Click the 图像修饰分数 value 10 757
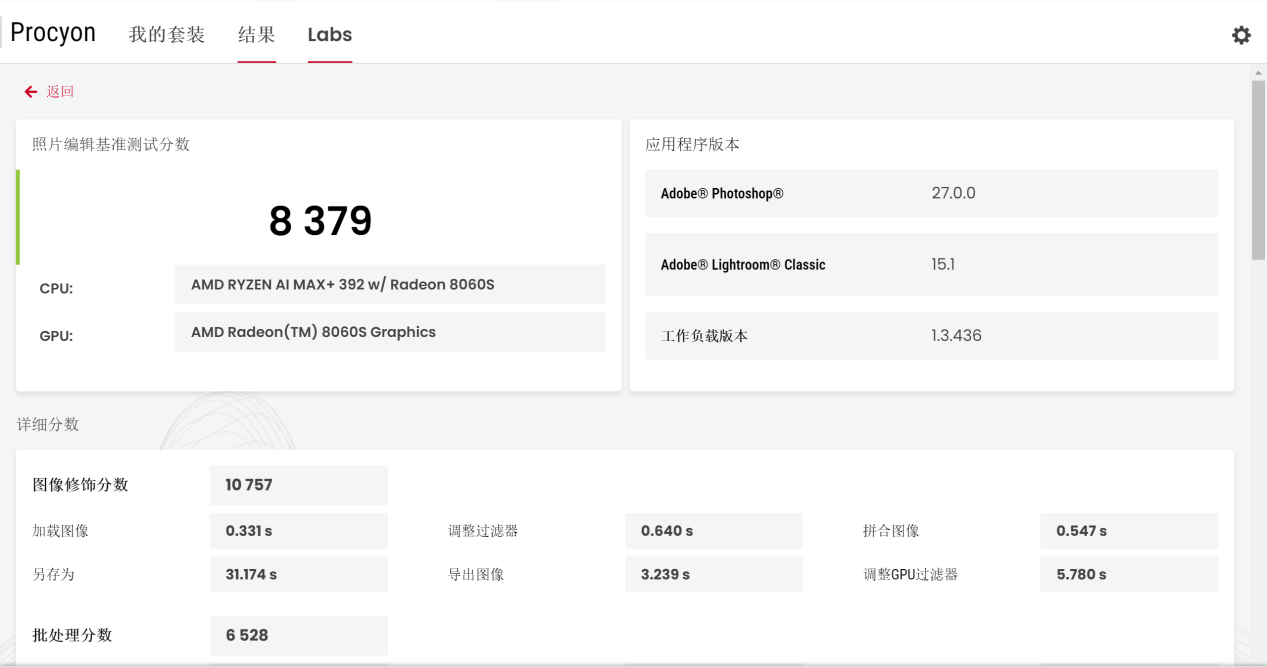This screenshot has height=667, width=1267. coord(298,485)
